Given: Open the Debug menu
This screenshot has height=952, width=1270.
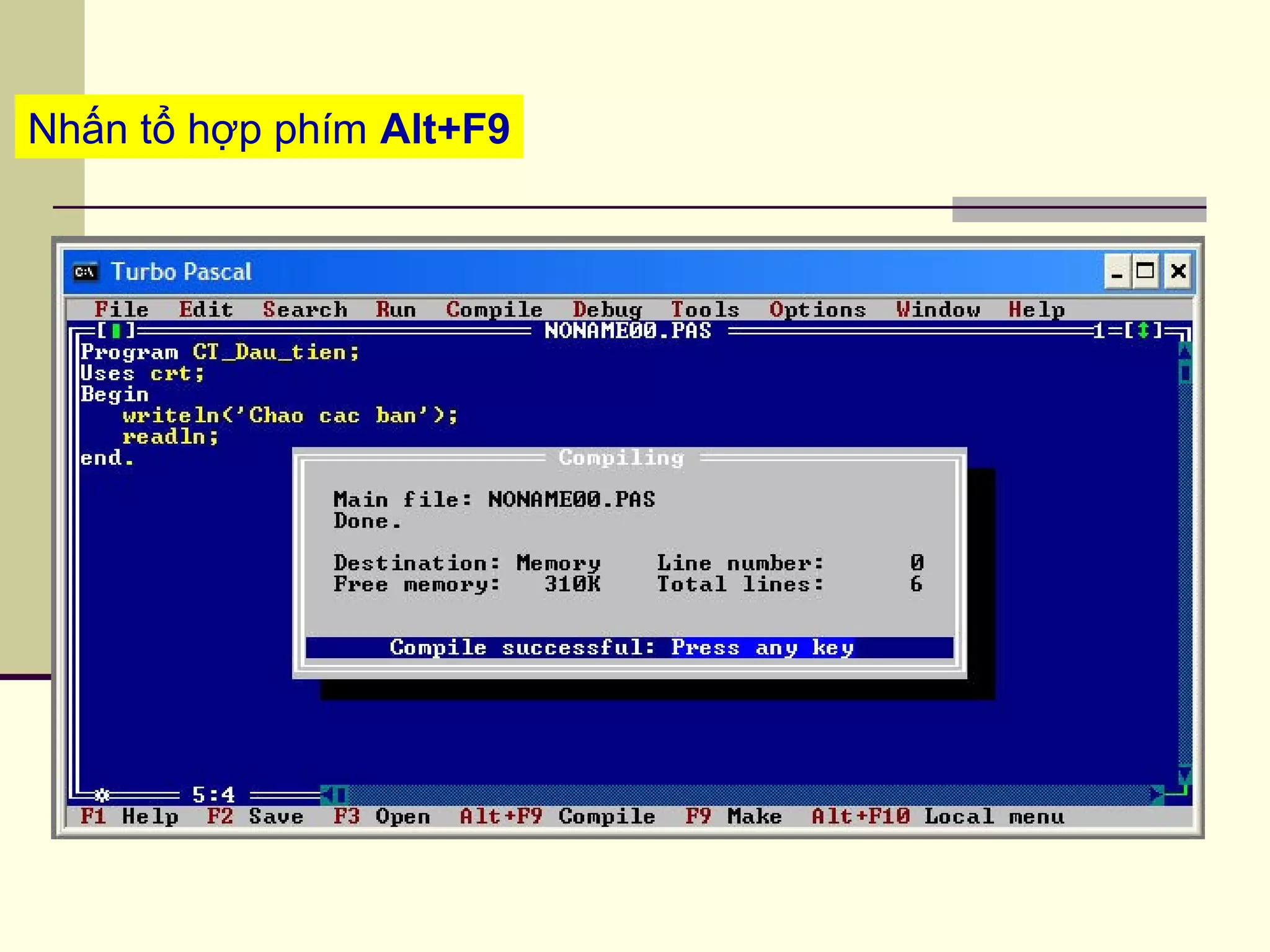Looking at the screenshot, I should [607, 309].
